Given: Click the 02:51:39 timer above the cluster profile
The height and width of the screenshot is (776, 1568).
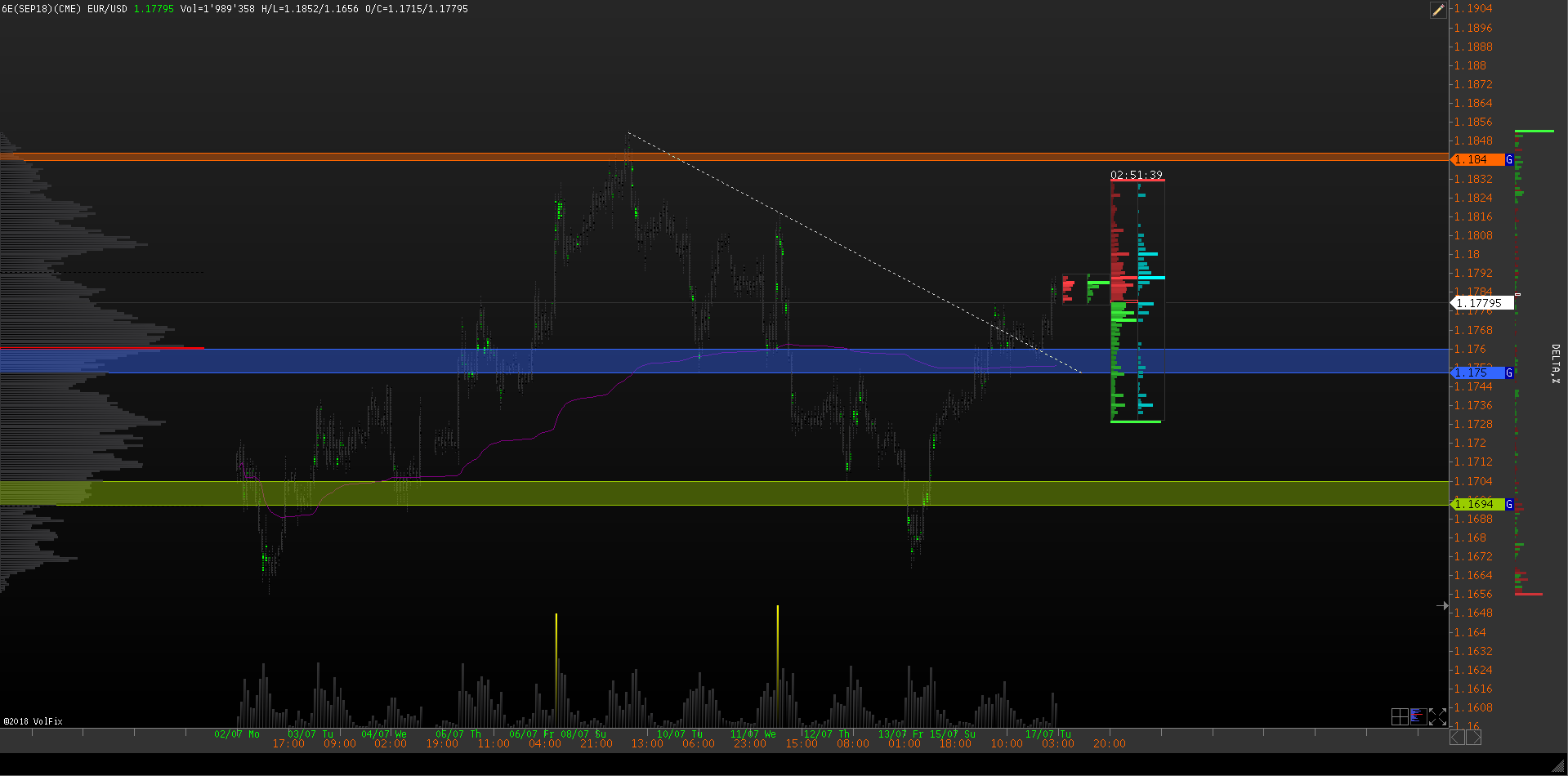Looking at the screenshot, I should pyautogui.click(x=1136, y=175).
